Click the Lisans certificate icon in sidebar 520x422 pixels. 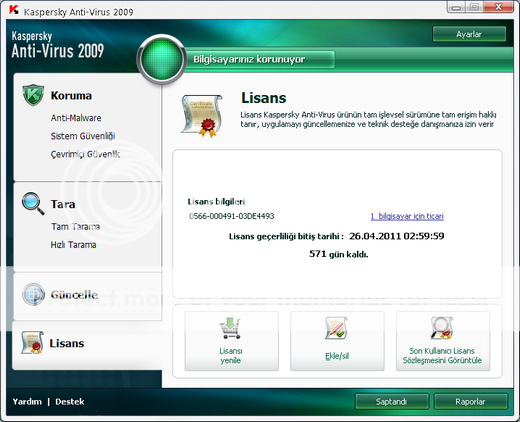[32, 342]
